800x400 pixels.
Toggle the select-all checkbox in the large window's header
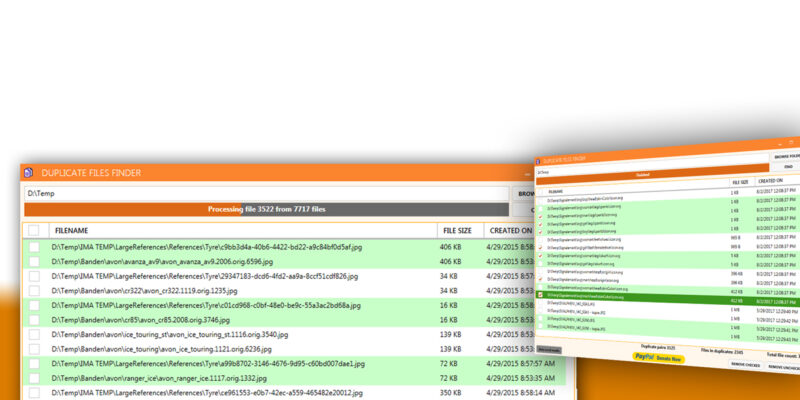(x=34, y=231)
